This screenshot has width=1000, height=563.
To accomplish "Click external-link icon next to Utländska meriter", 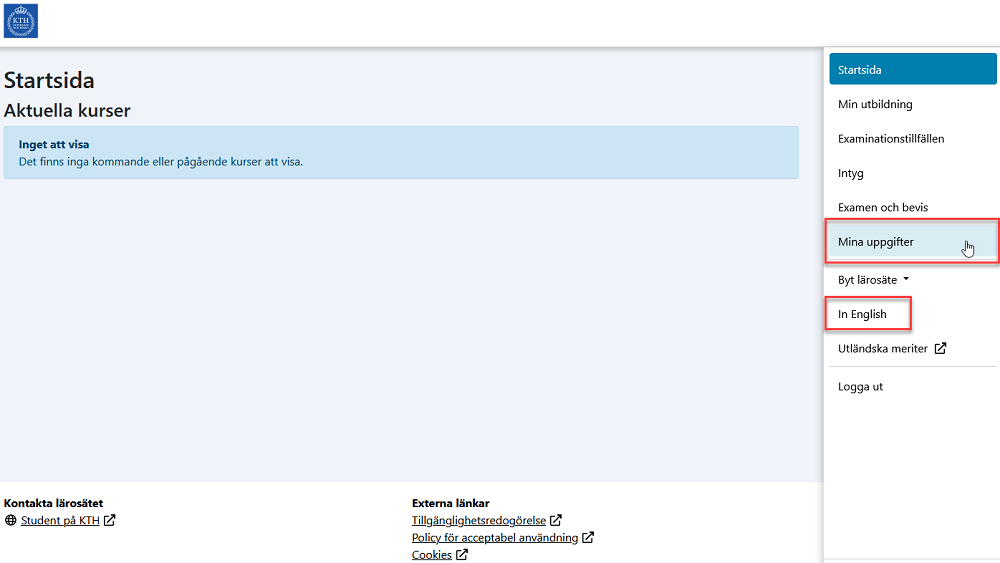I will [940, 349].
